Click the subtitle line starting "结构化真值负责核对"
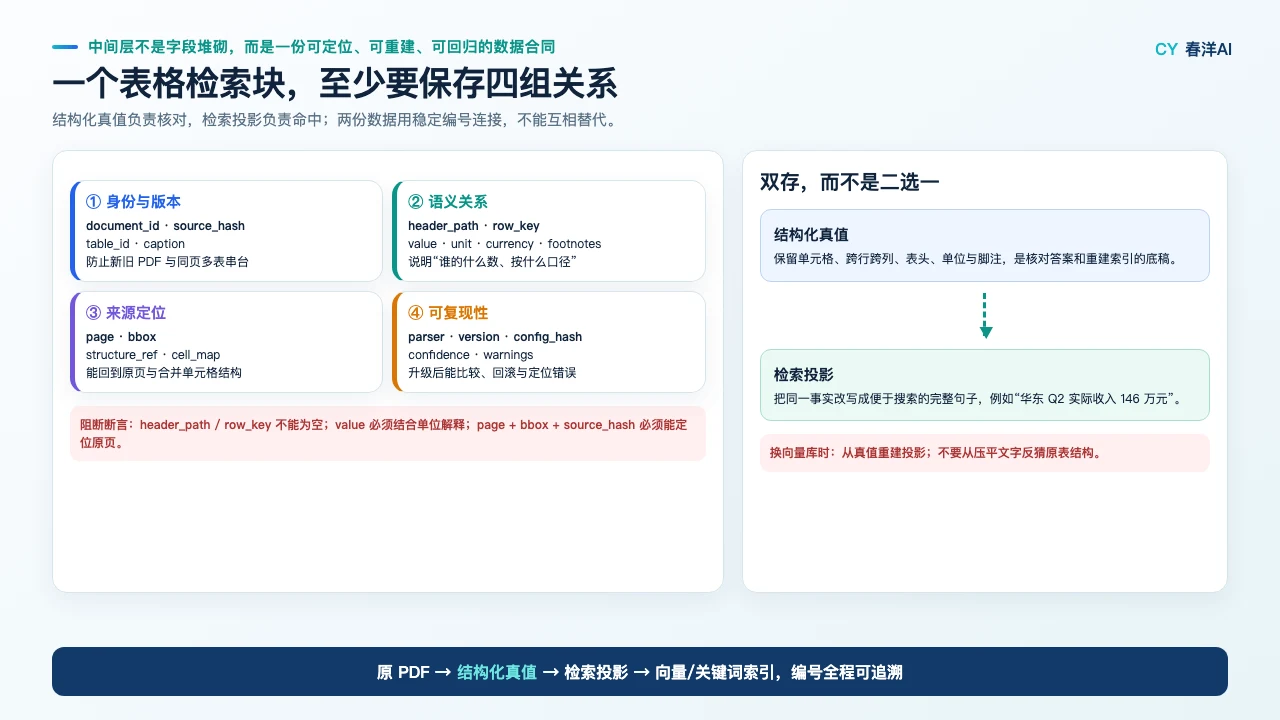 pos(334,120)
